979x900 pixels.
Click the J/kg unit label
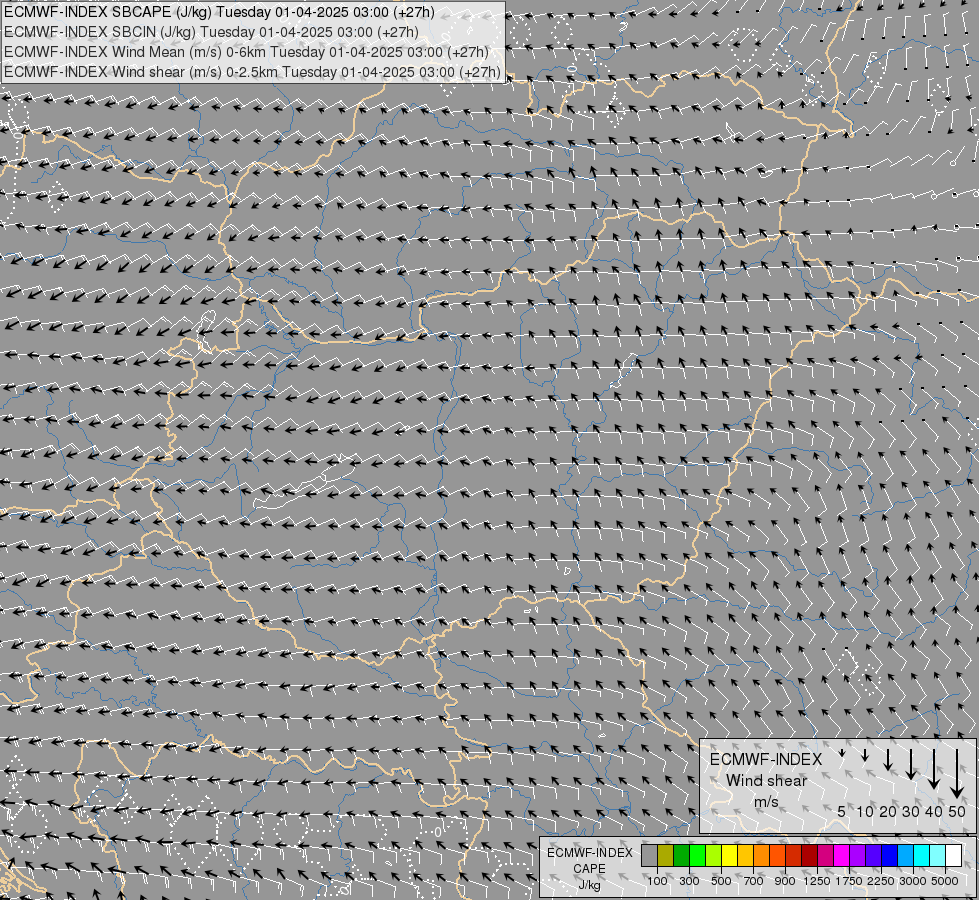click(589, 886)
